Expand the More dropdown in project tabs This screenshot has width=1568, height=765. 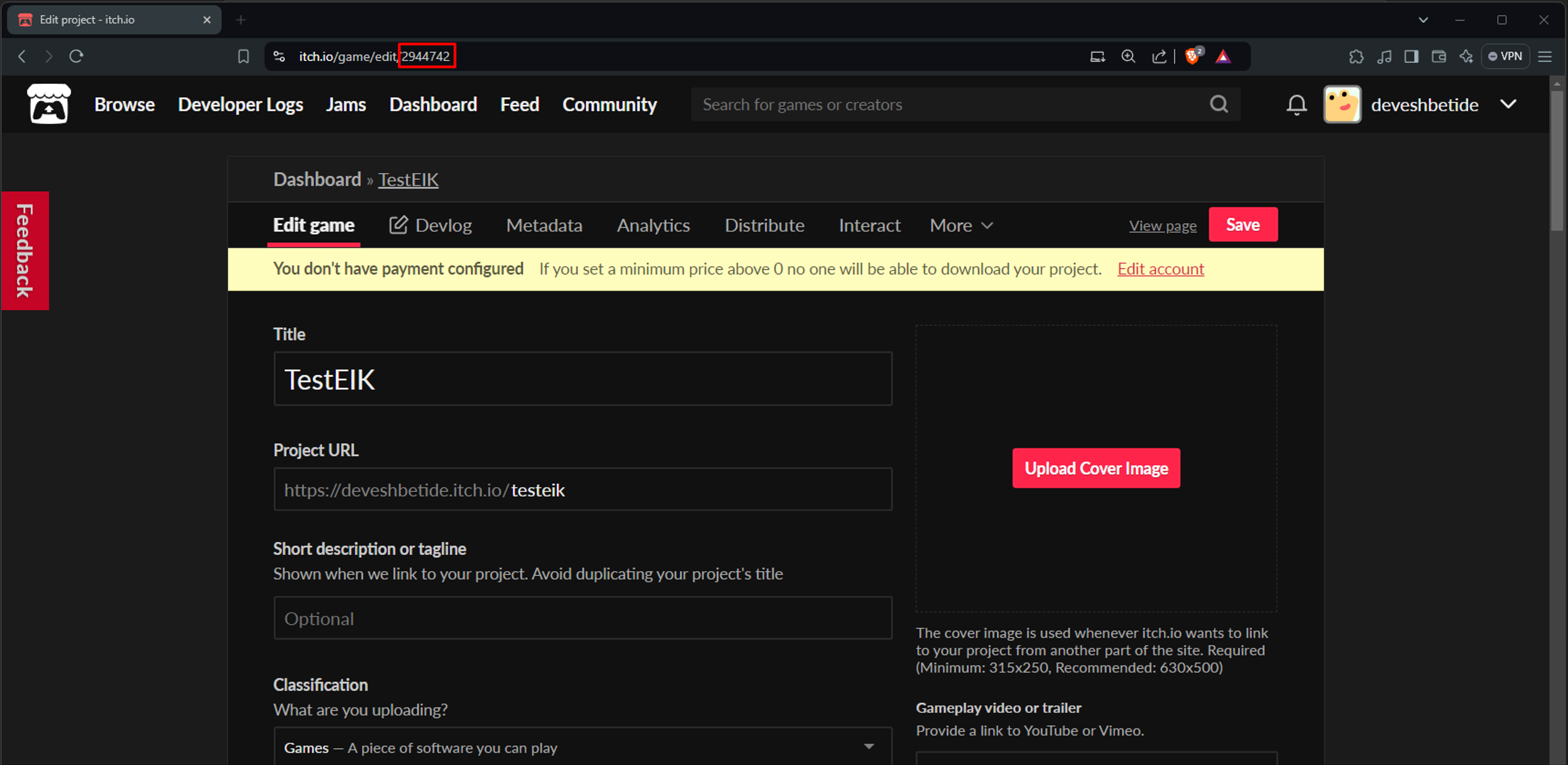(962, 225)
